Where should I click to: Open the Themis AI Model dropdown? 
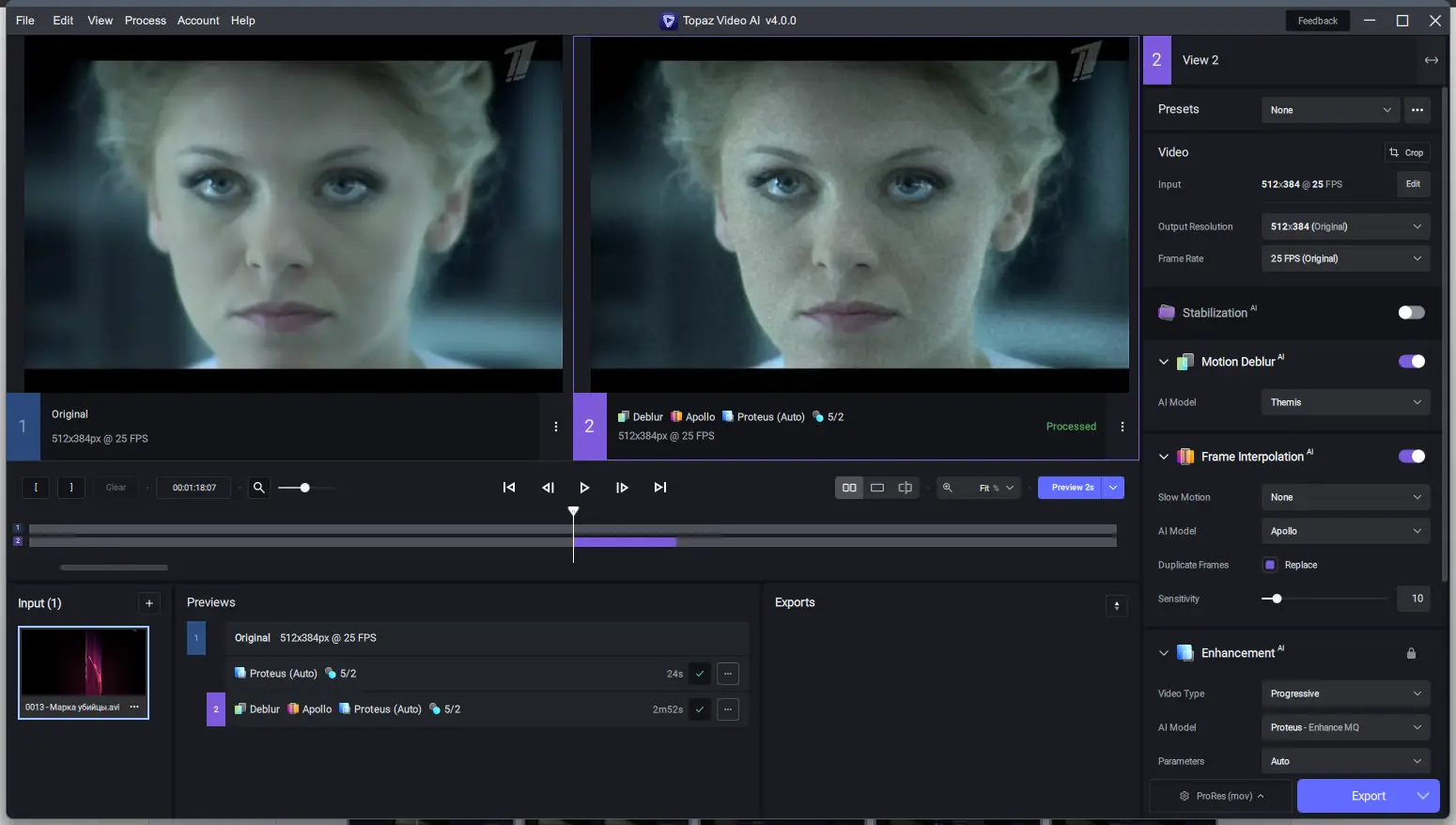point(1345,402)
